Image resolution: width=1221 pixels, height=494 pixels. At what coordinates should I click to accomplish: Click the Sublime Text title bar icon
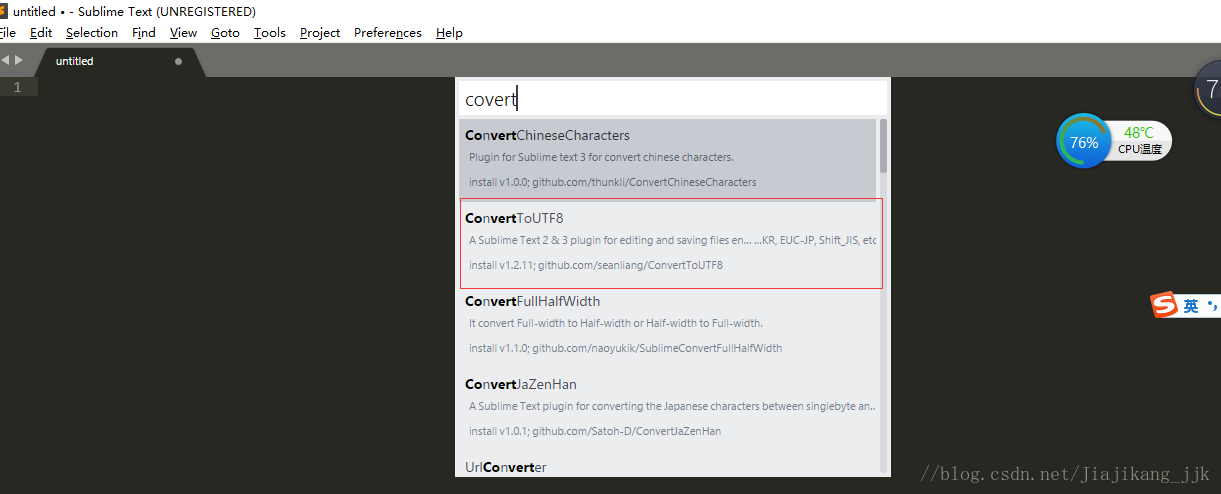point(3,11)
